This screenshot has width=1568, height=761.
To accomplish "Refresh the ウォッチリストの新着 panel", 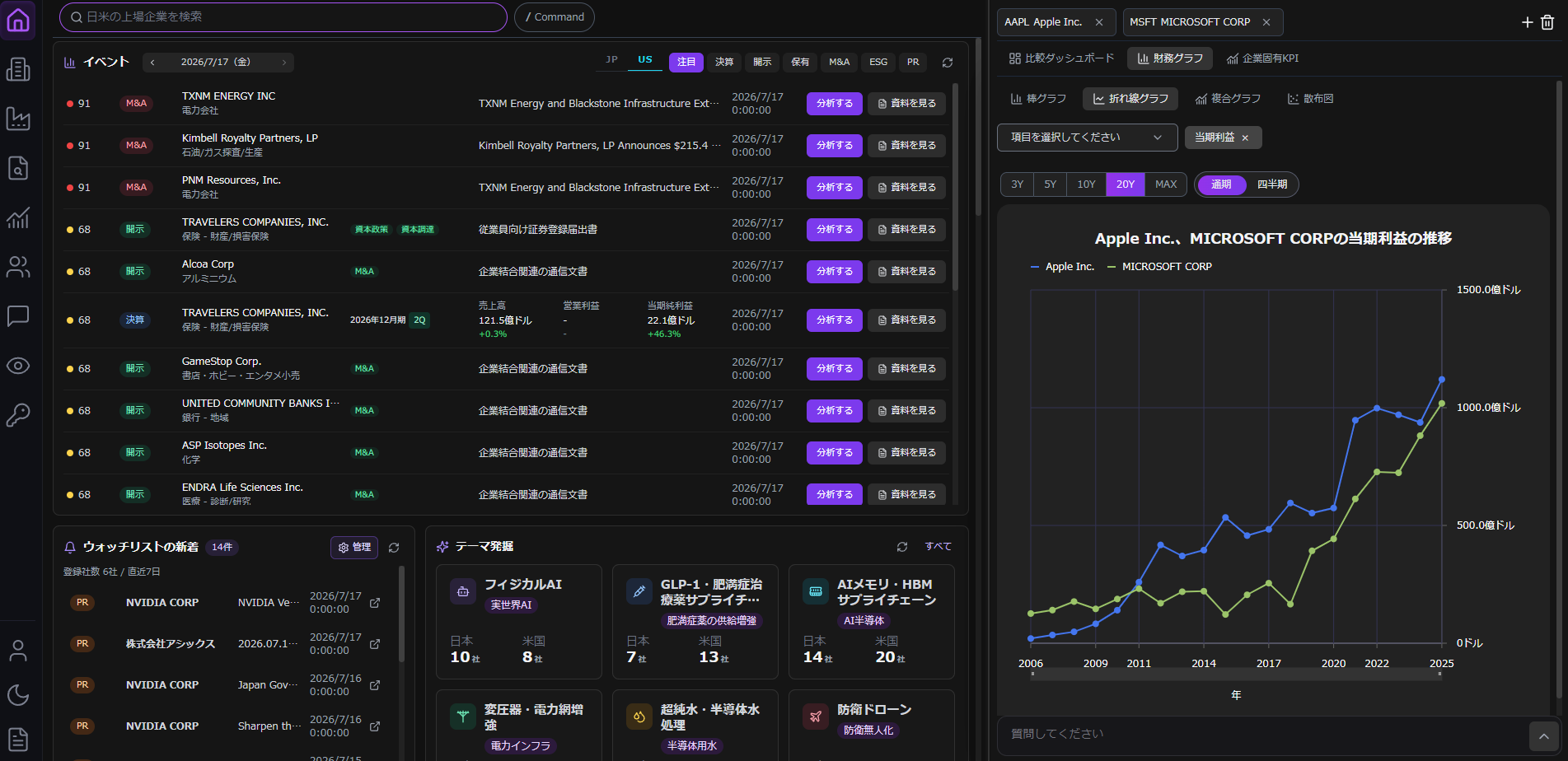I will point(394,548).
